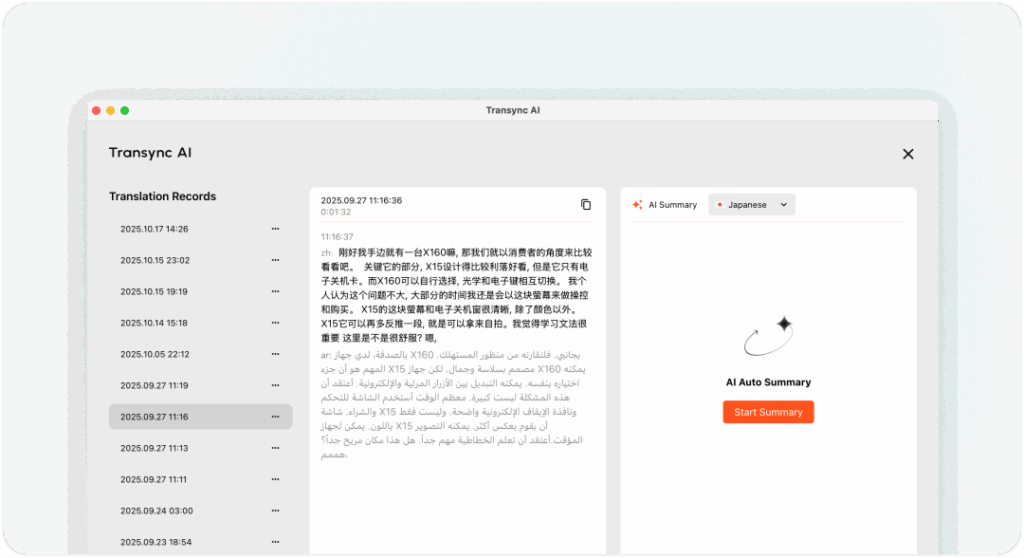
Task: Copy the translation record text
Action: [586, 205]
